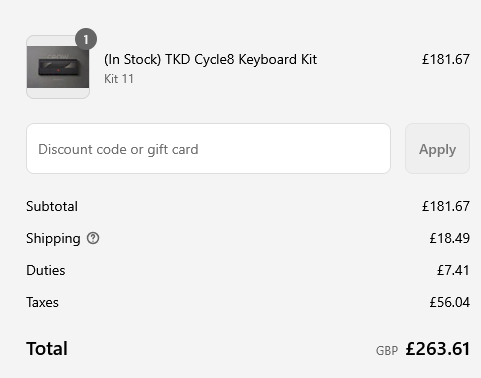The width and height of the screenshot is (481, 378).
Task: Click the Shipping label text
Action: click(x=53, y=239)
